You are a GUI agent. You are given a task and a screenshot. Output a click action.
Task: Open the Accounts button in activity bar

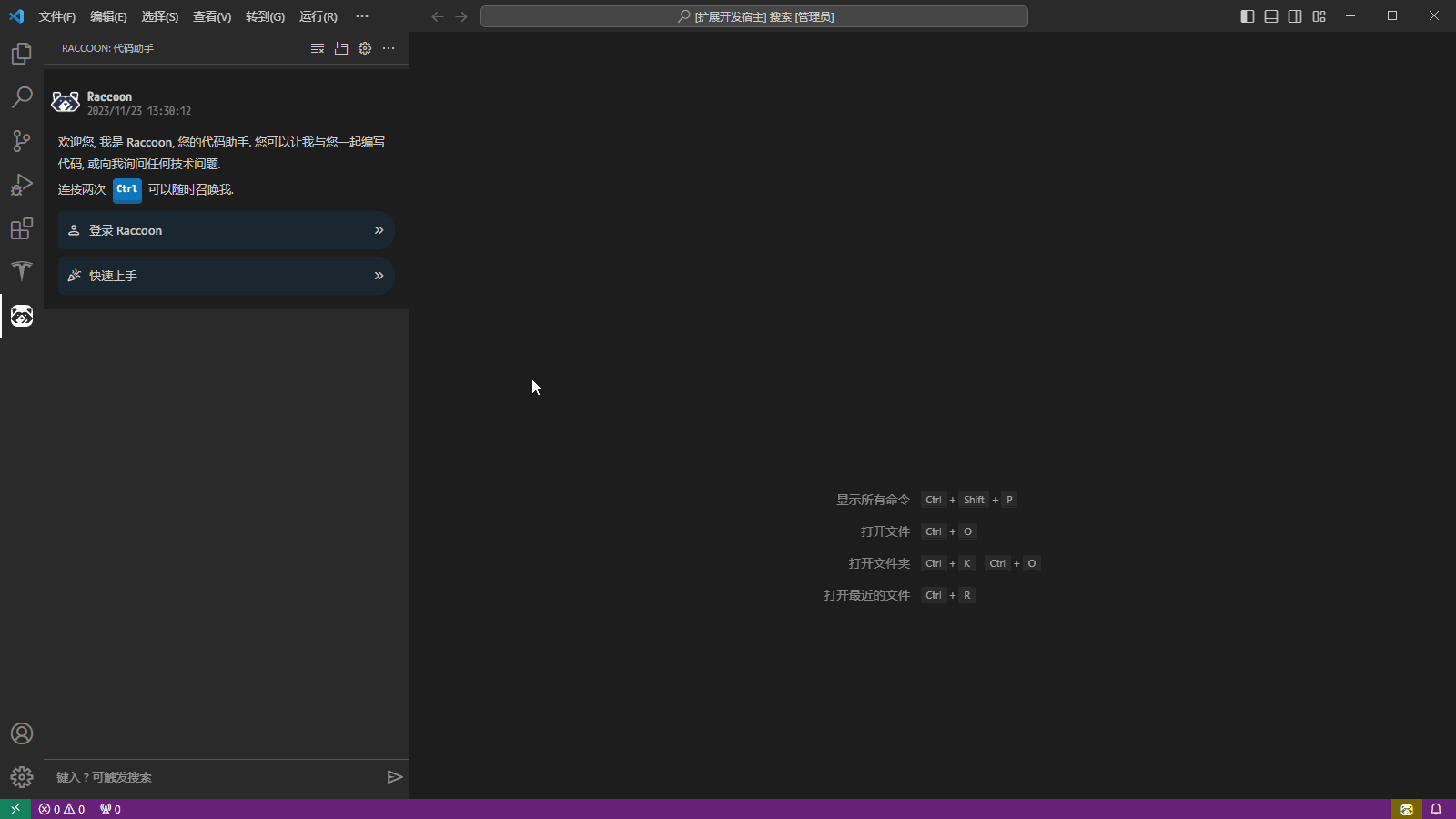click(x=22, y=733)
